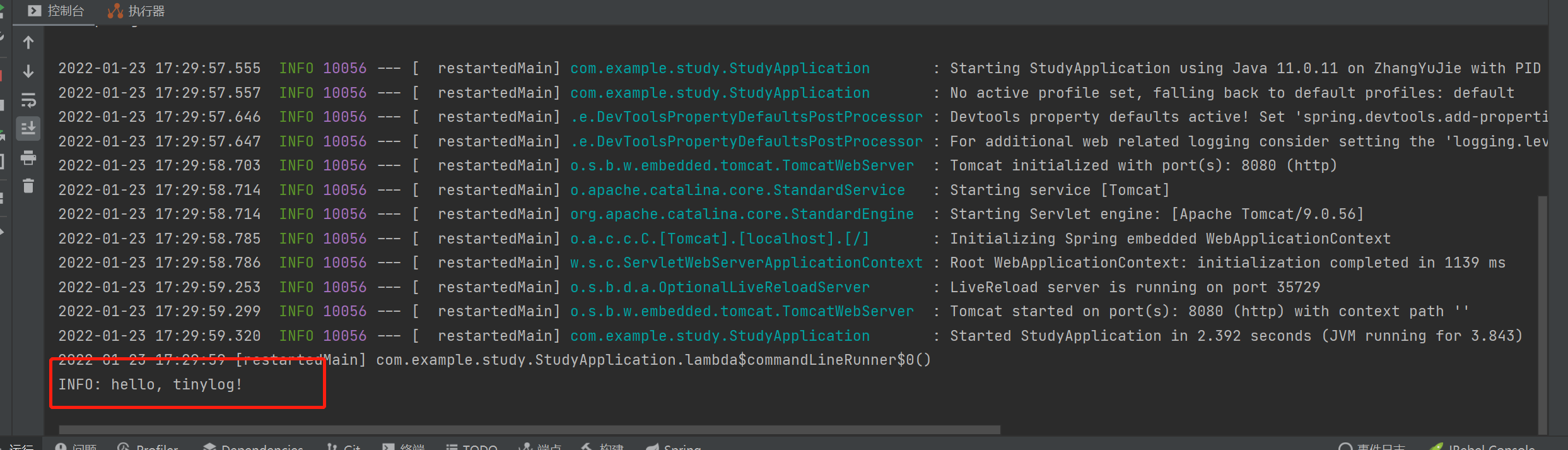Viewport: 1568px width, 450px height.
Task: Click 'Root WebApplicationContext: initialization completed' message
Action: [1227, 263]
